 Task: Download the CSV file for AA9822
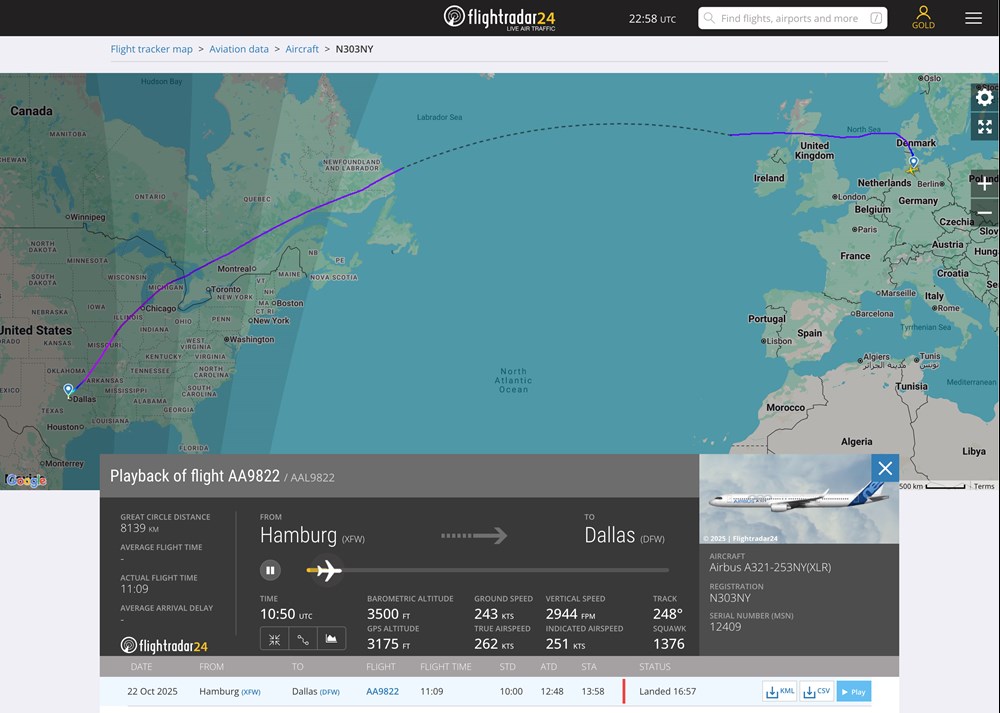click(x=816, y=691)
